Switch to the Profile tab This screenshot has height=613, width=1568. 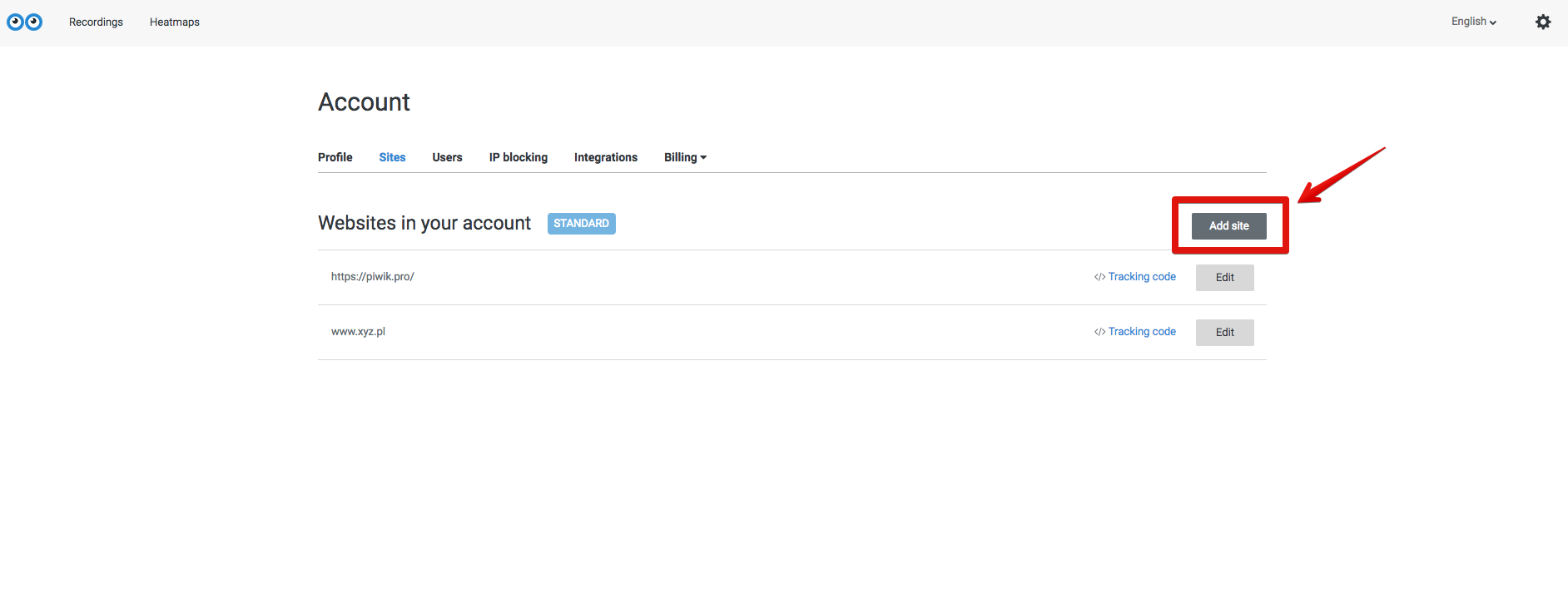(x=335, y=157)
